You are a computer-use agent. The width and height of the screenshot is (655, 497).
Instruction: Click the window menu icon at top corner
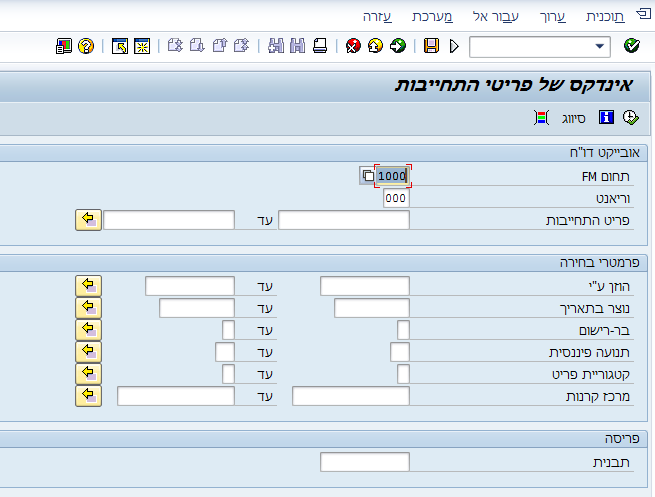[x=644, y=15]
